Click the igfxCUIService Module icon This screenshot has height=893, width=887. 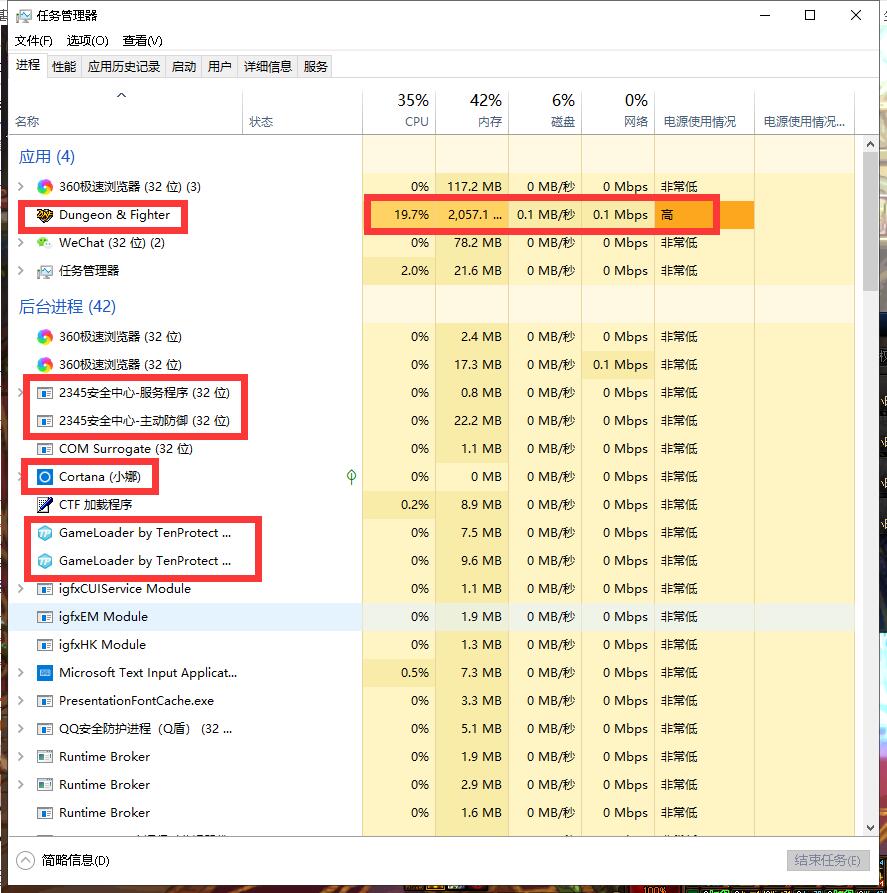(44, 589)
